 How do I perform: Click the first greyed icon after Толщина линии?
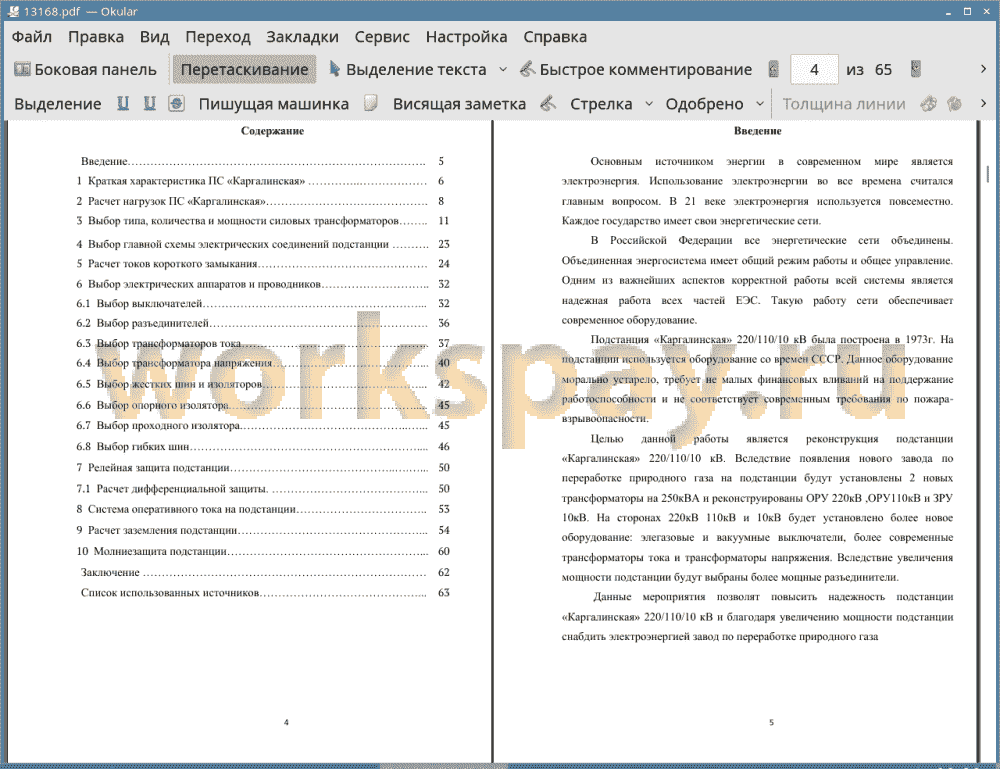(x=928, y=103)
